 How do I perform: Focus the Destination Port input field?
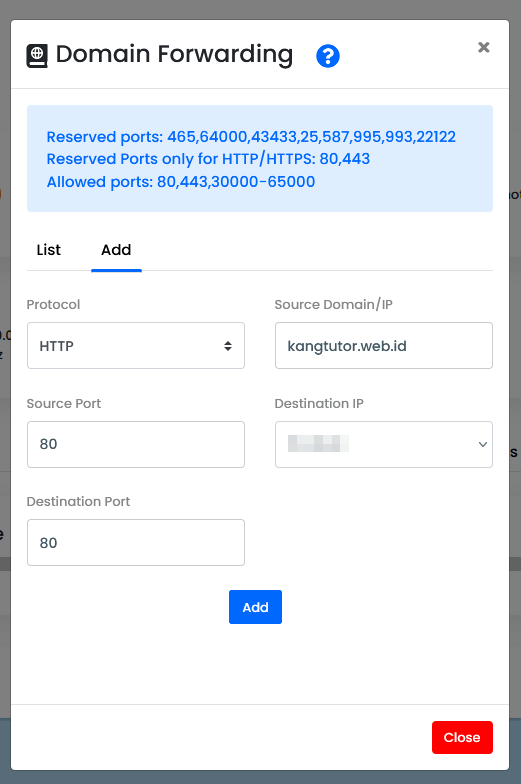[136, 542]
